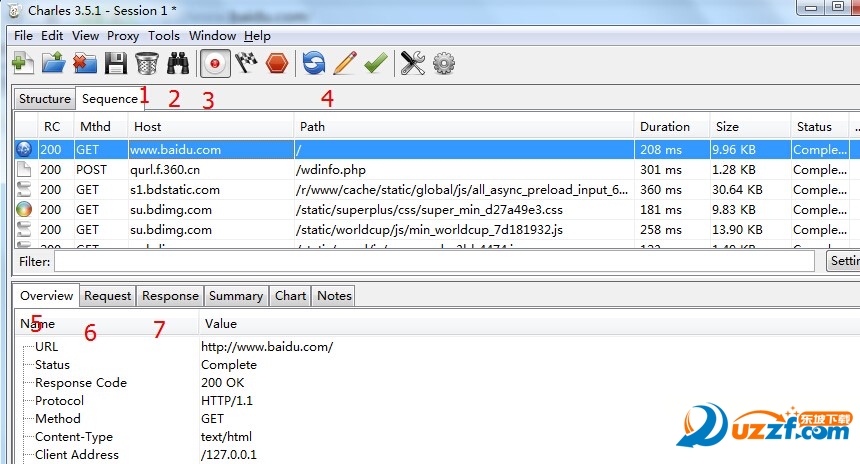Screen dimensions: 860x464
Task: Sort by the Host column header
Action: 211,127
